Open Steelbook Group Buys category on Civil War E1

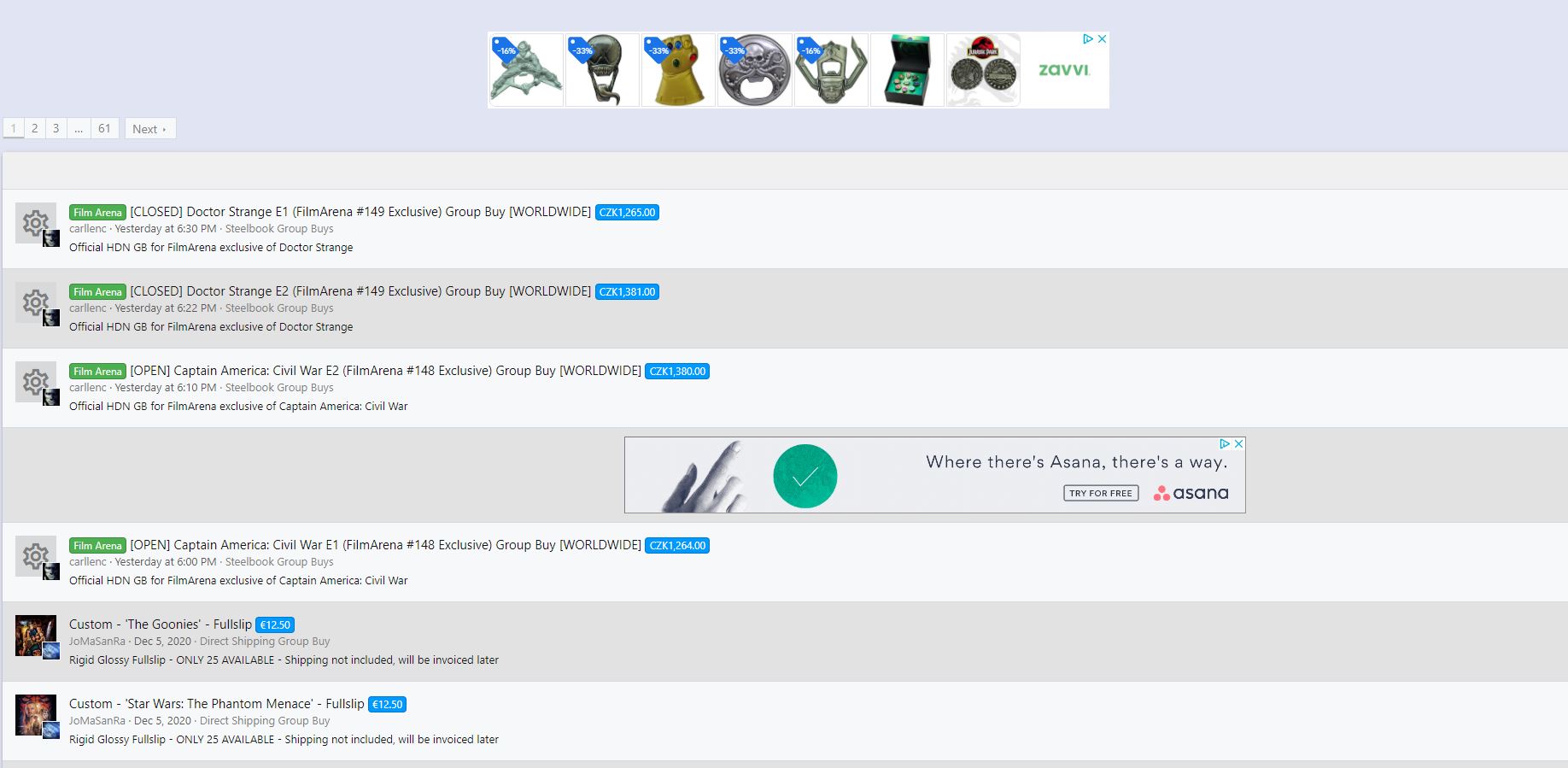[279, 562]
